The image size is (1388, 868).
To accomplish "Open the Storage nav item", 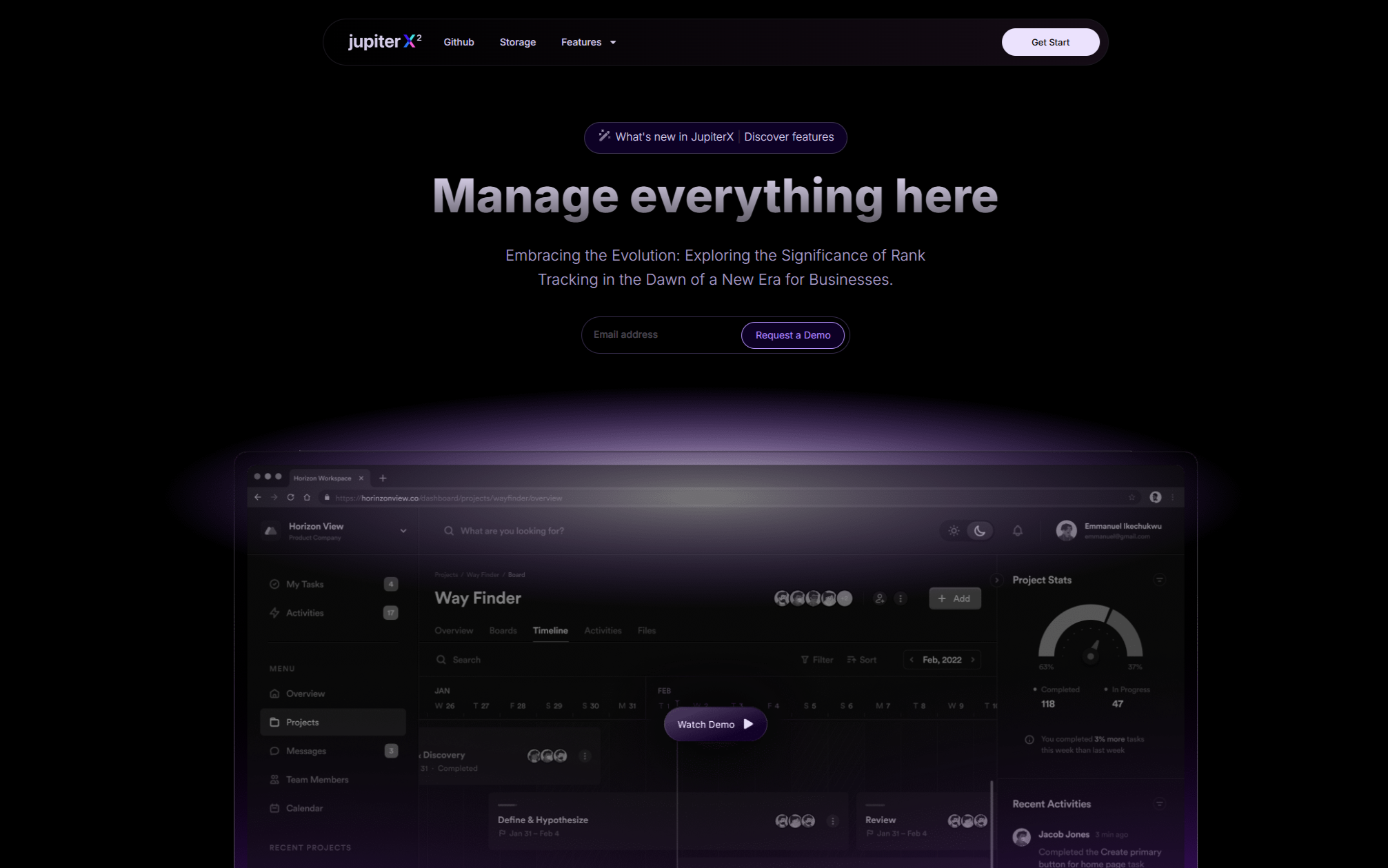I will (517, 42).
